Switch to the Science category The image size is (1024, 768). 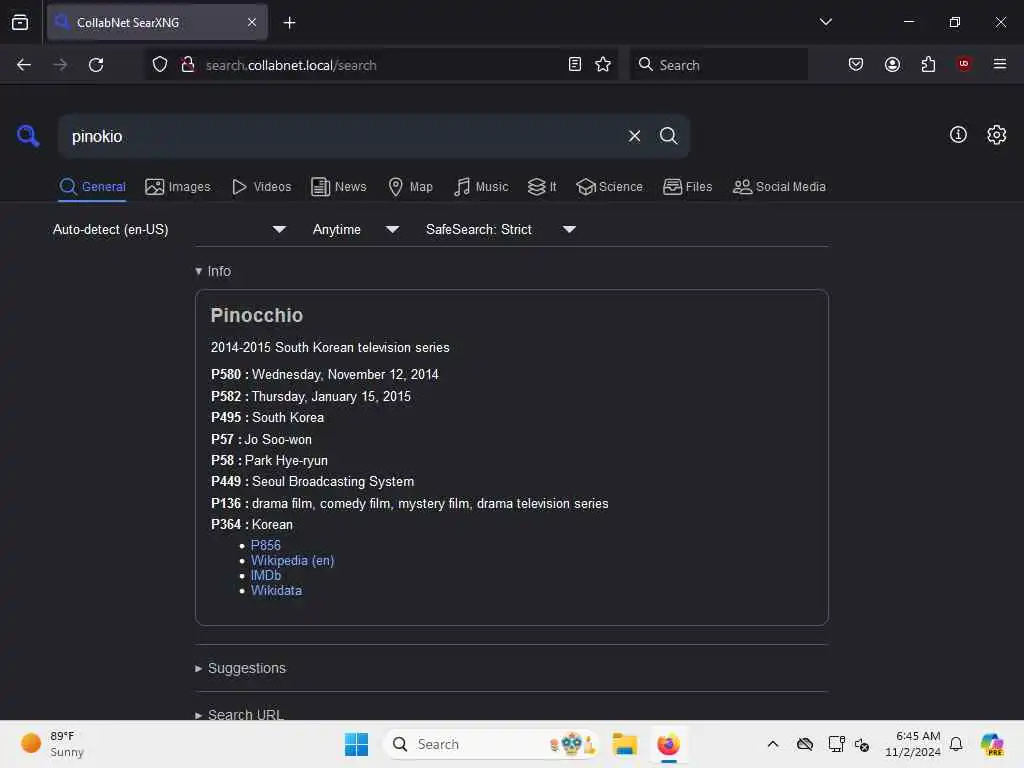pos(609,187)
